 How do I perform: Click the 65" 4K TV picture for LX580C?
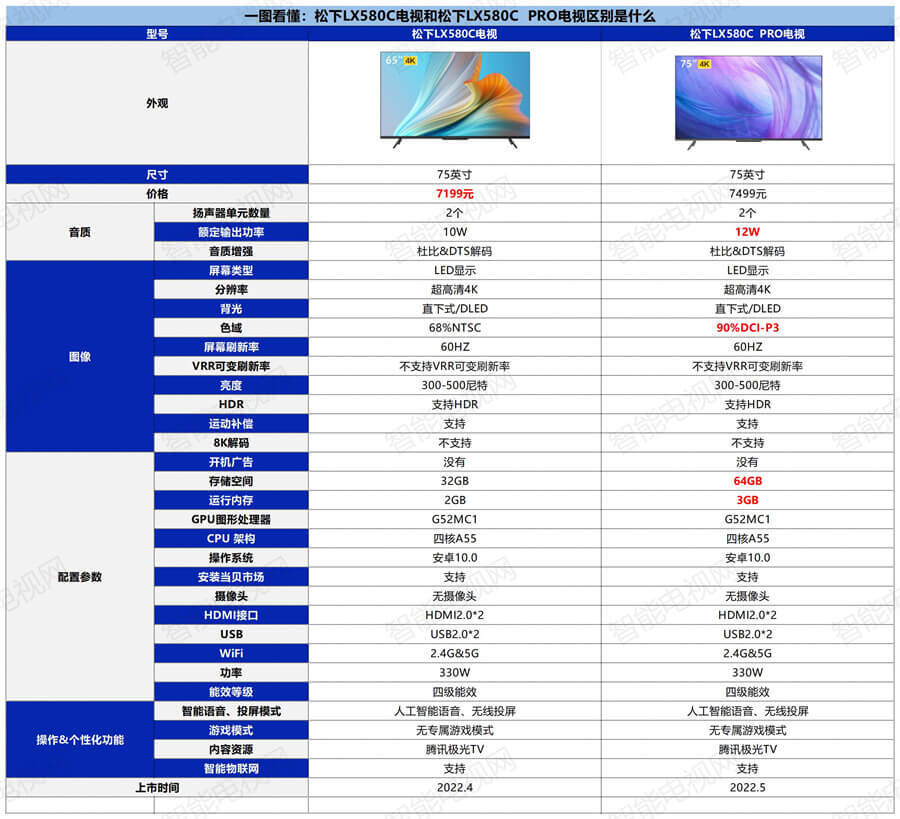tap(455, 100)
